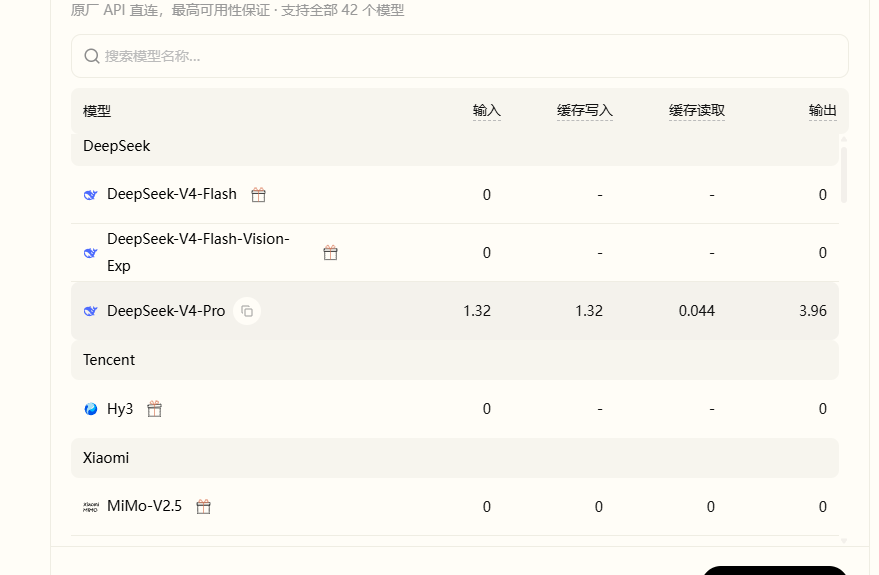Viewport: 879px width, 575px height.
Task: Click the 输入 column header
Action: pos(487,110)
